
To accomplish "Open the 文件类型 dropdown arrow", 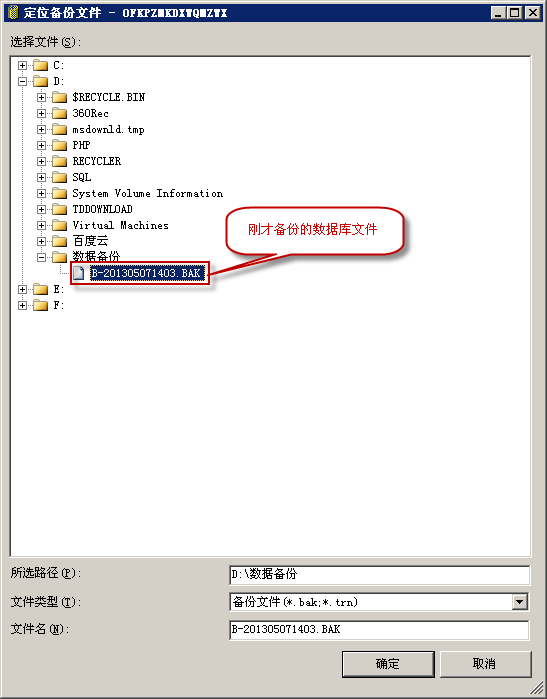I will tap(519, 602).
